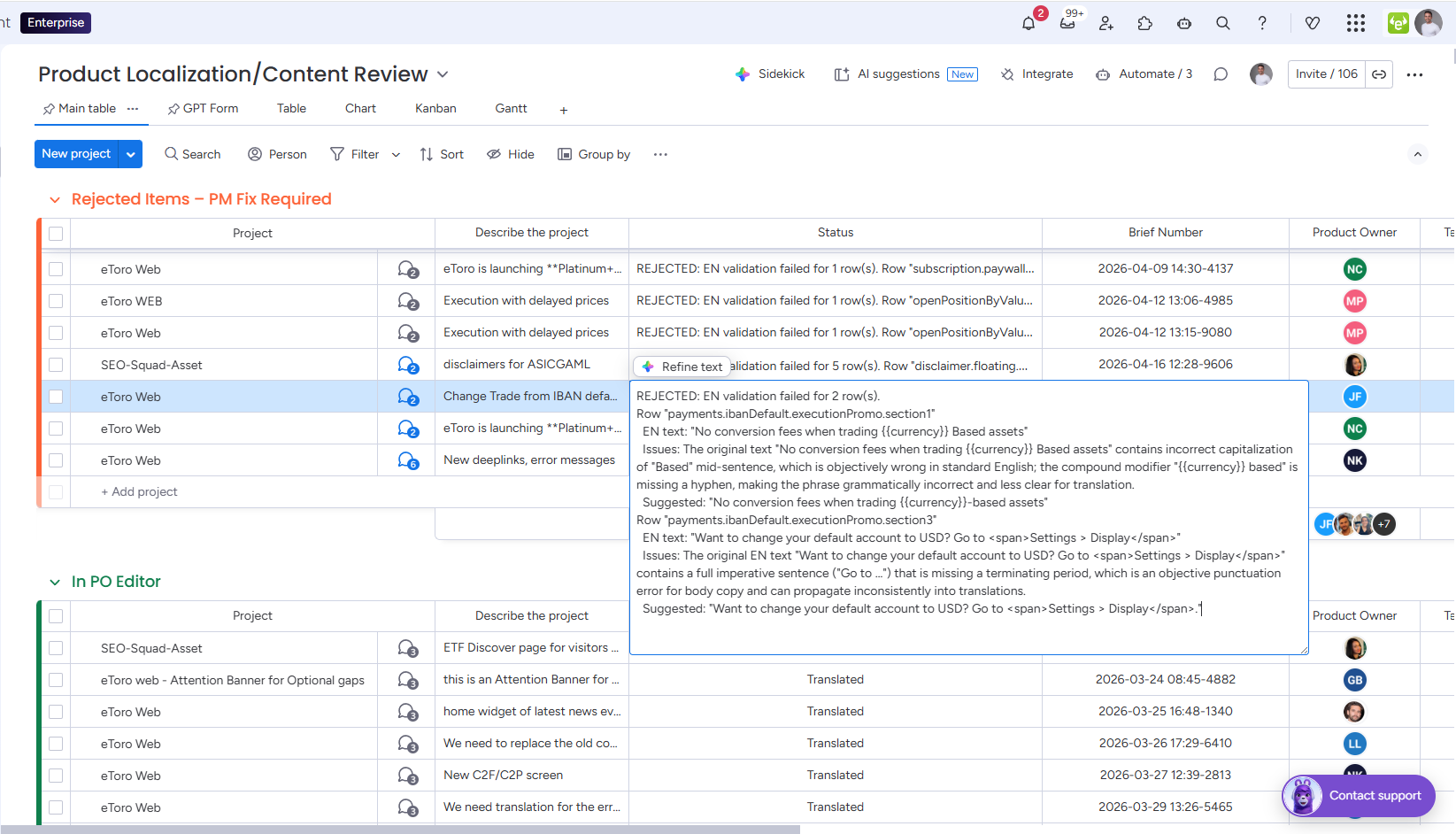This screenshot has width=1456, height=834.
Task: Switch to GPT Form view
Action: pyautogui.click(x=203, y=109)
